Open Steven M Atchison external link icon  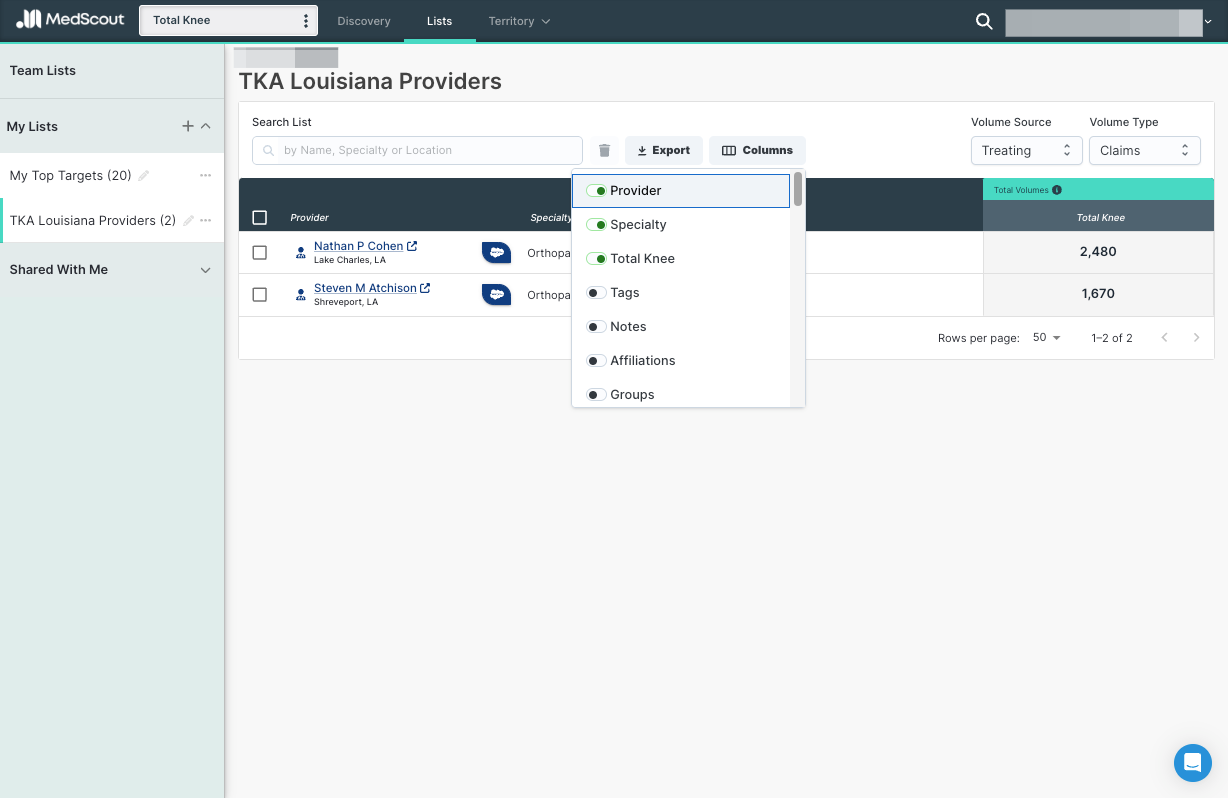coord(425,288)
